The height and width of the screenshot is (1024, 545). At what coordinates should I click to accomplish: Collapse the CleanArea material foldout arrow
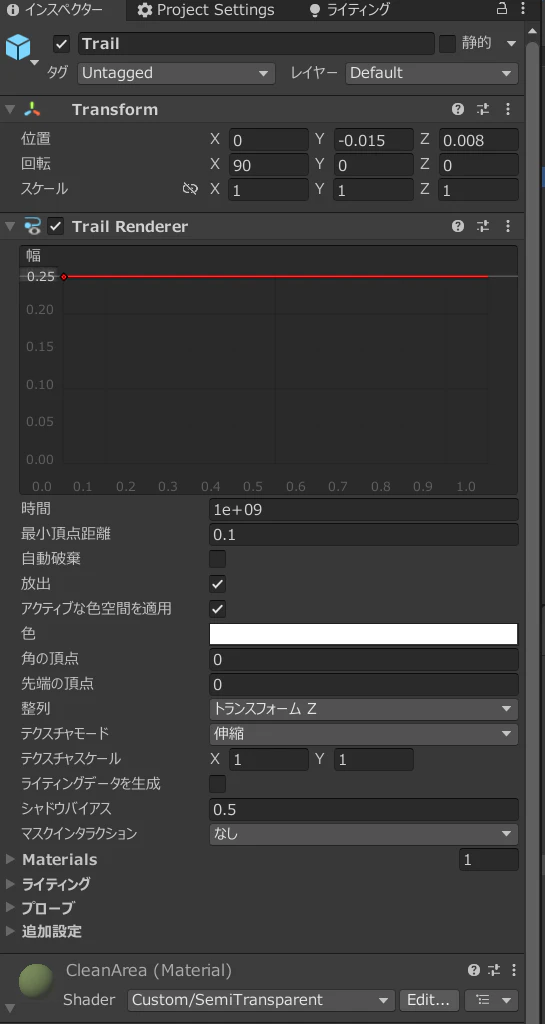click(8, 1009)
